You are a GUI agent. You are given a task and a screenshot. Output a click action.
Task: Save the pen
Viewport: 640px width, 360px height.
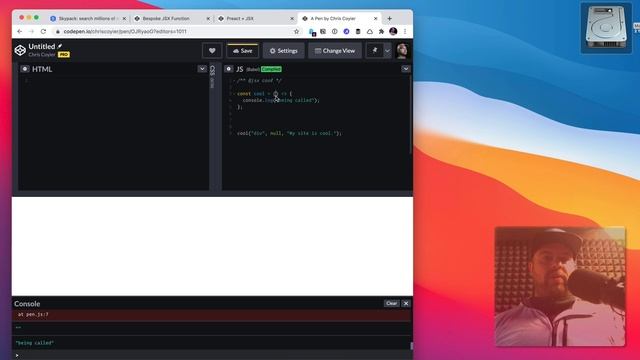click(x=242, y=51)
